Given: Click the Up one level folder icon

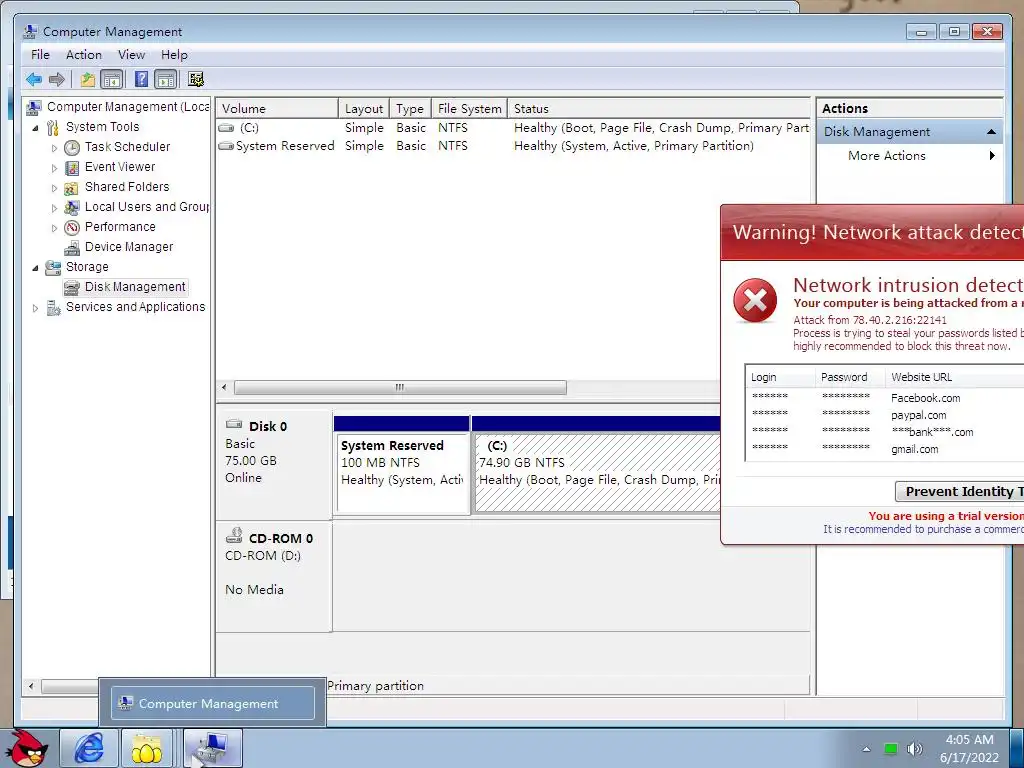Looking at the screenshot, I should click(x=88, y=80).
